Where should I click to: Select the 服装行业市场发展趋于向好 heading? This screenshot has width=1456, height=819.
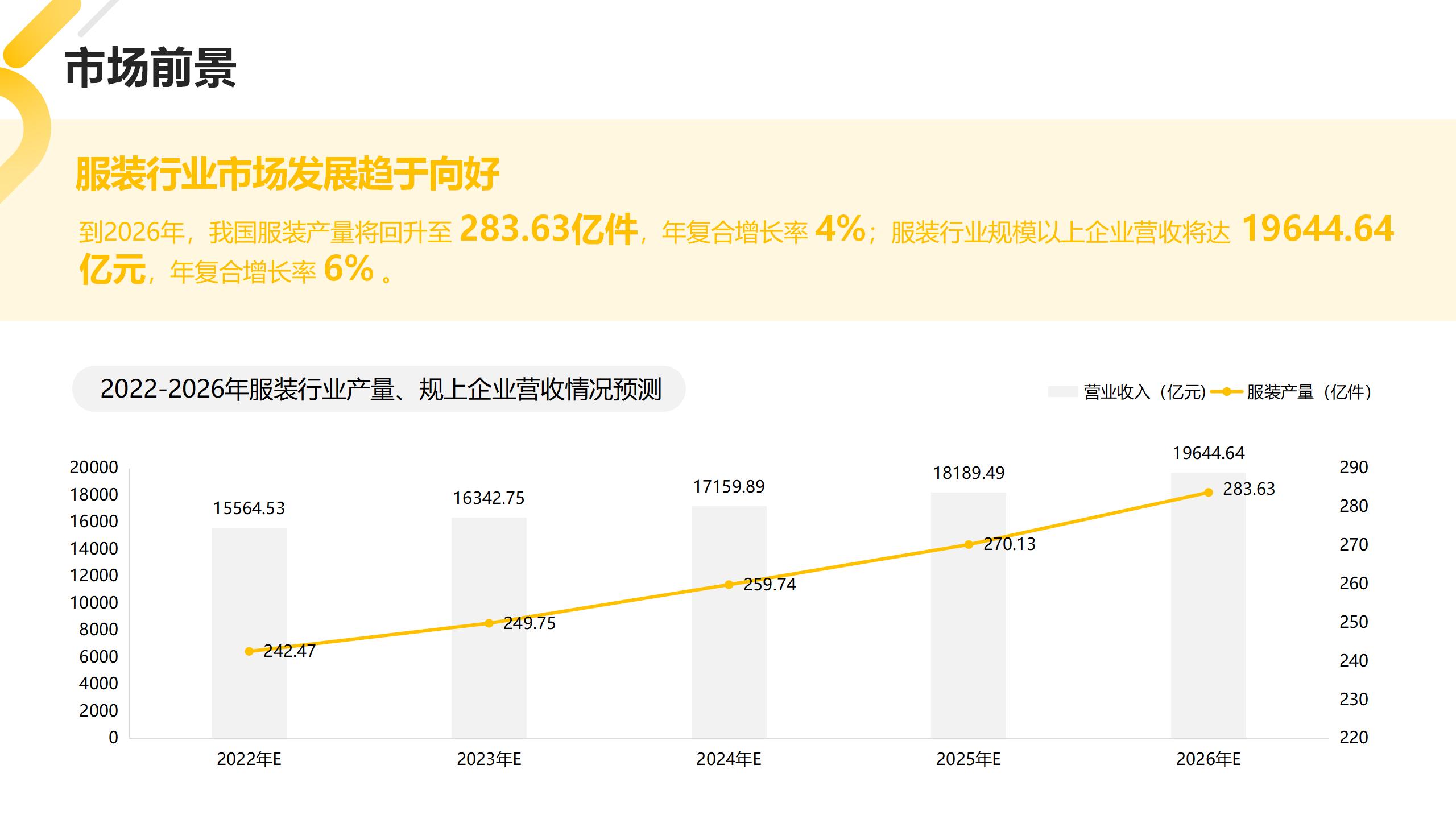287,174
